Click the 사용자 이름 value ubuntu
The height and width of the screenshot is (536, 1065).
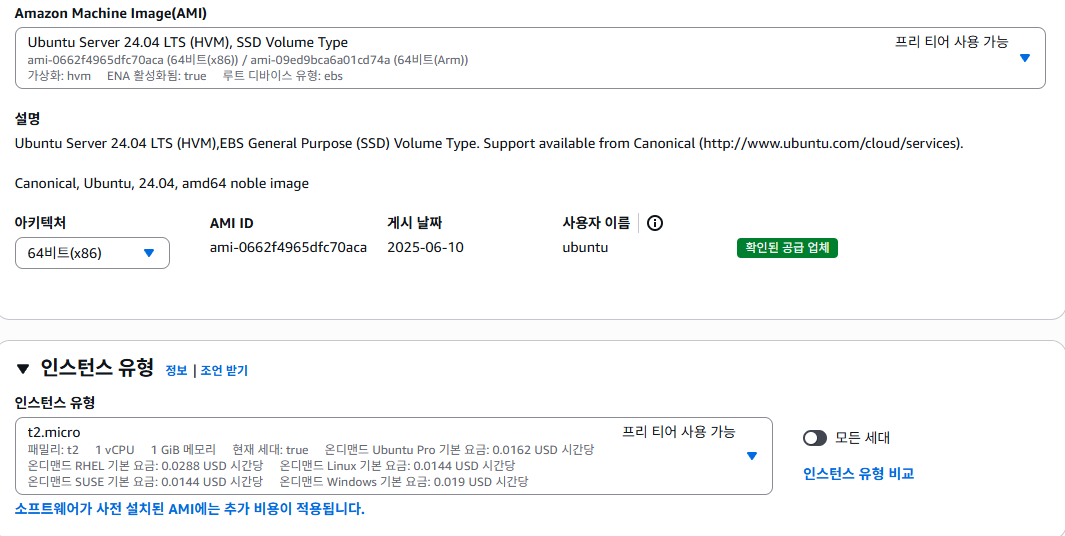(585, 247)
